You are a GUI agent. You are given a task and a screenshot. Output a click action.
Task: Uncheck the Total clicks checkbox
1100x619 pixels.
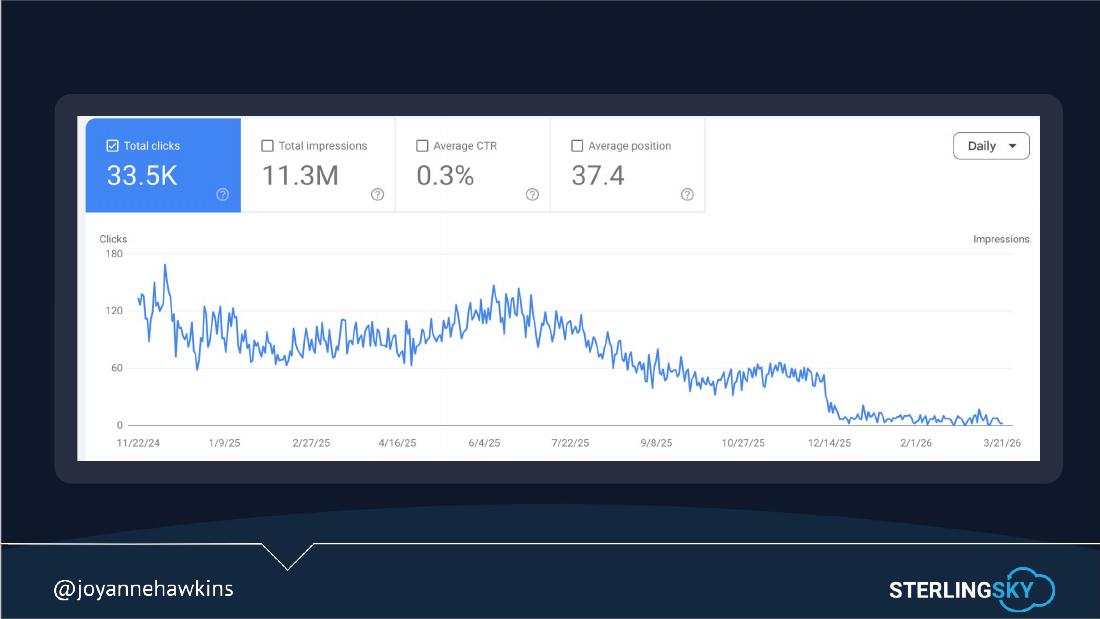(112, 146)
